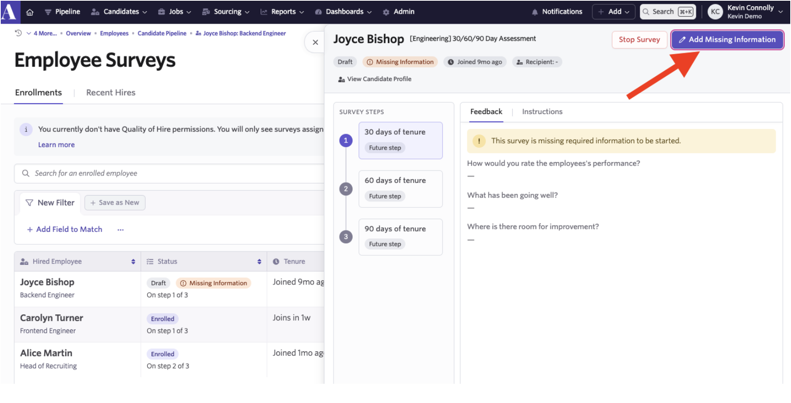Go to the Overview breadcrumb

(78, 33)
